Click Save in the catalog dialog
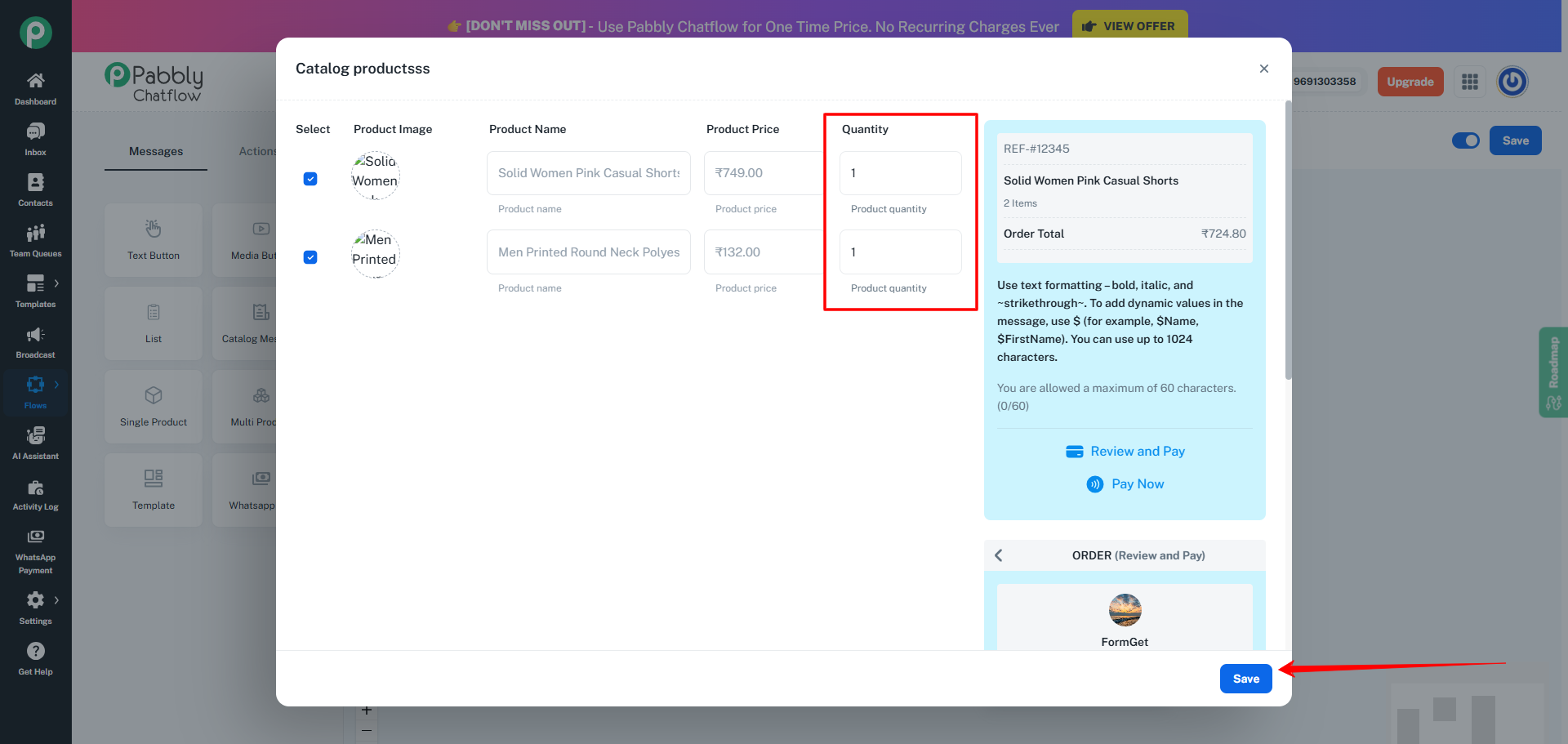Screen dimensions: 1568x744 (x=1246, y=679)
